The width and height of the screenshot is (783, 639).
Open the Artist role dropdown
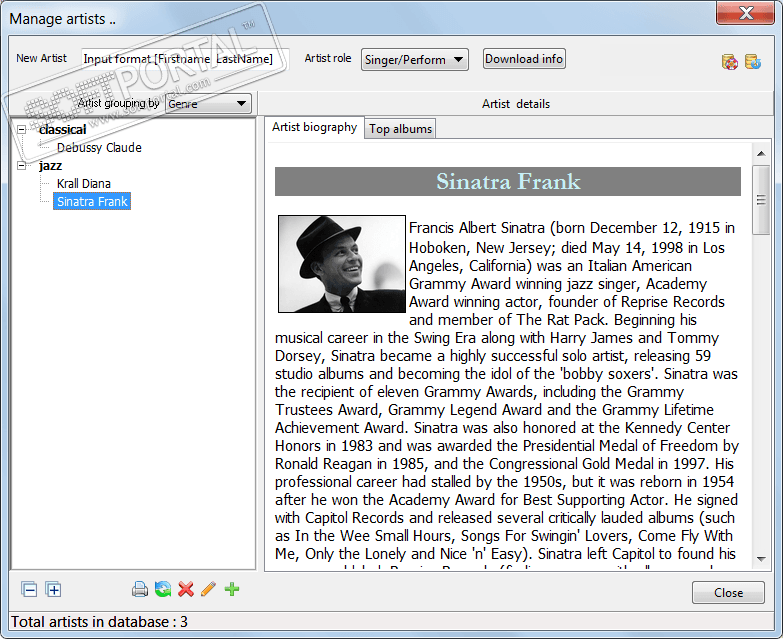point(414,60)
